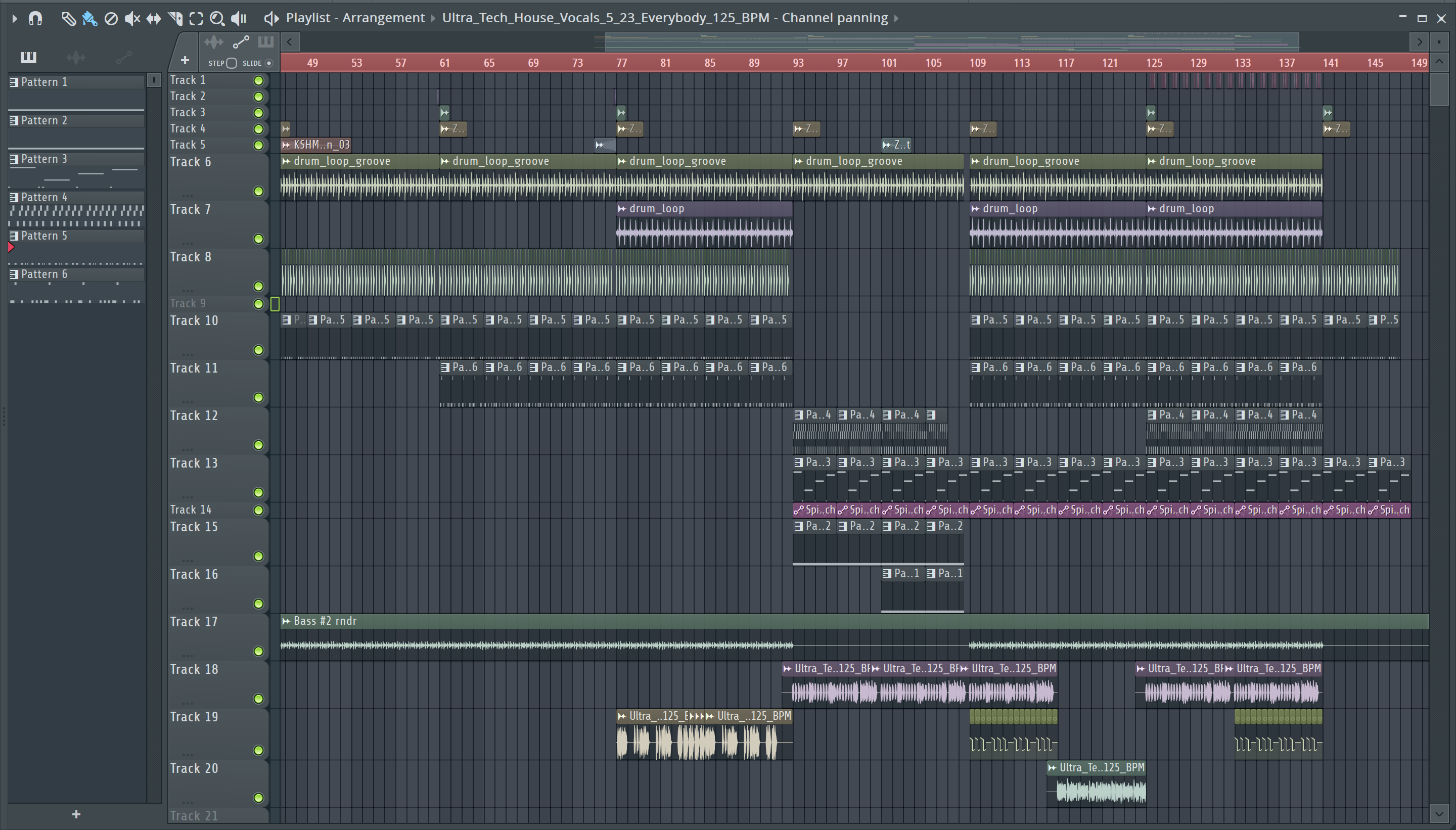
Task: Mute Track 5 with its green LED
Action: point(258,146)
